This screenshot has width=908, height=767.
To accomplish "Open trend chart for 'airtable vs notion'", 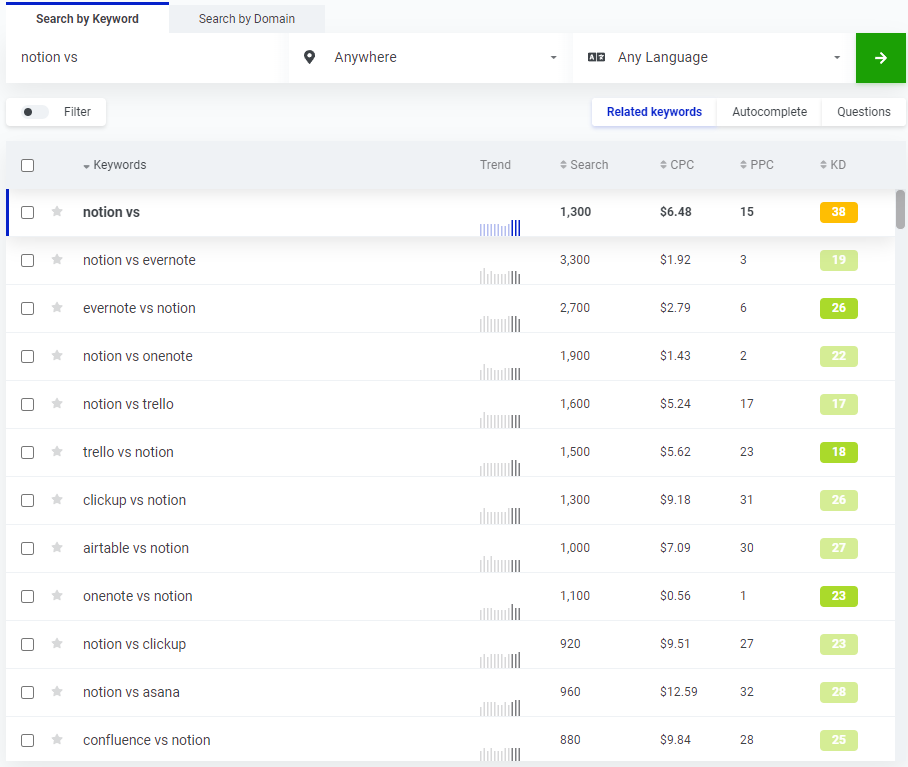I will 500,564.
